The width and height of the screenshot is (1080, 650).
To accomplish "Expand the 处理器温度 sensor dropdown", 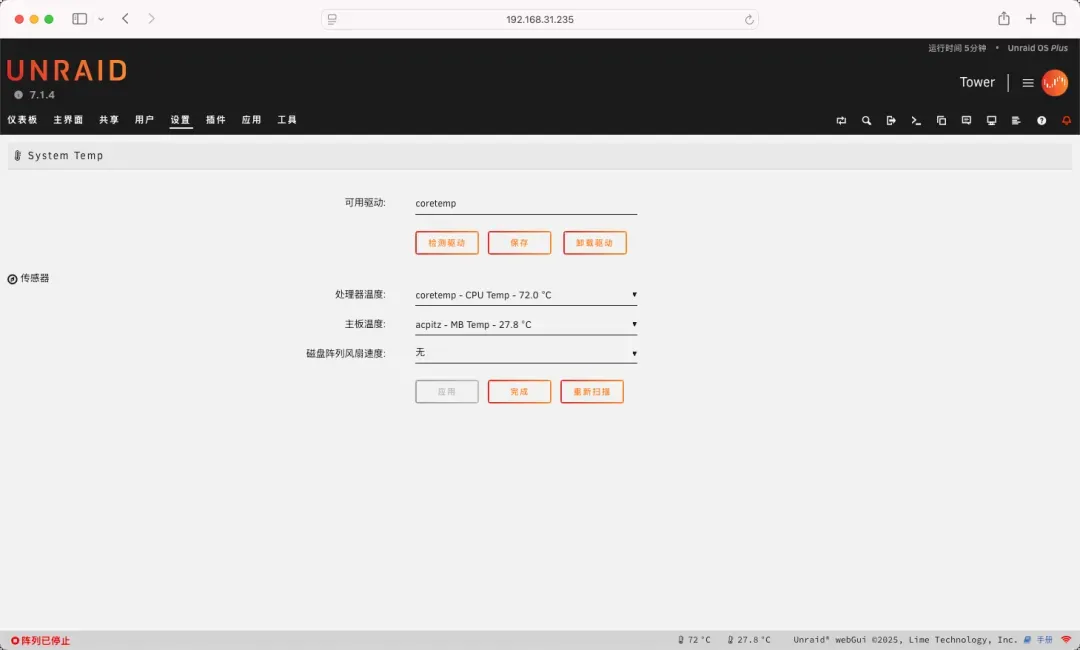I will click(x=525, y=295).
